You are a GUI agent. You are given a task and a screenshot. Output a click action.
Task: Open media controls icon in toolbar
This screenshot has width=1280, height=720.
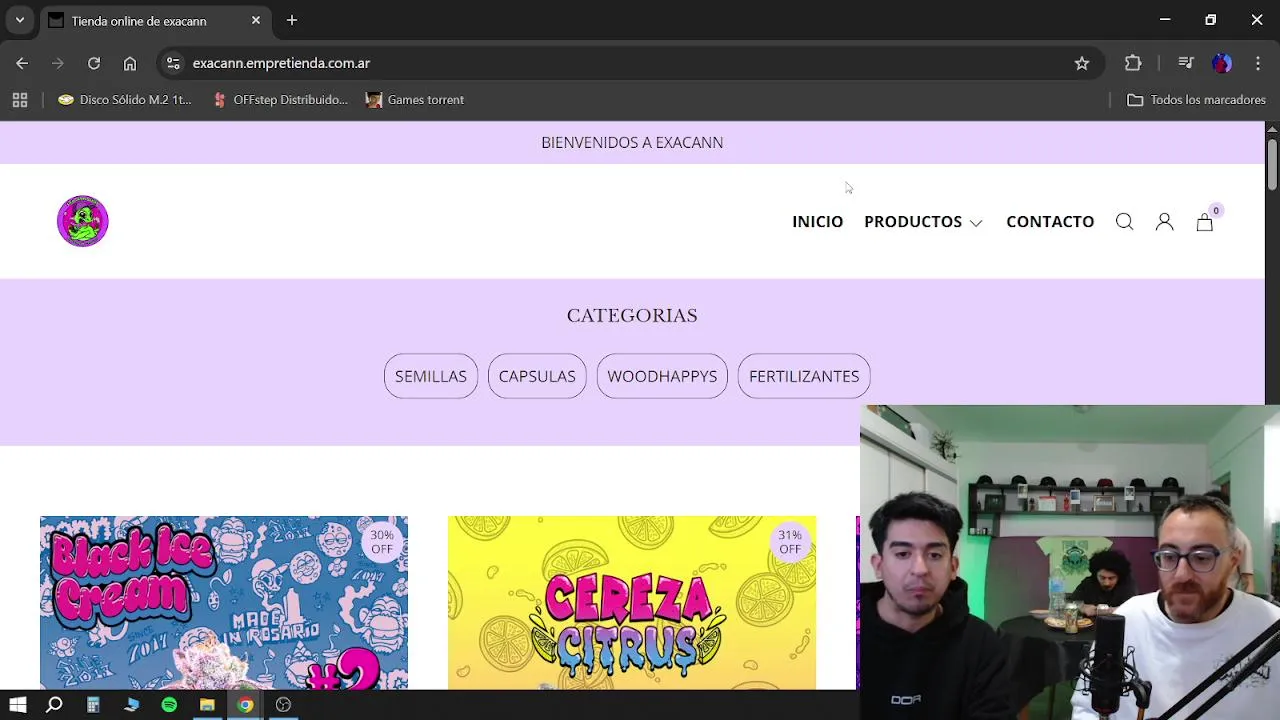pos(1186,63)
